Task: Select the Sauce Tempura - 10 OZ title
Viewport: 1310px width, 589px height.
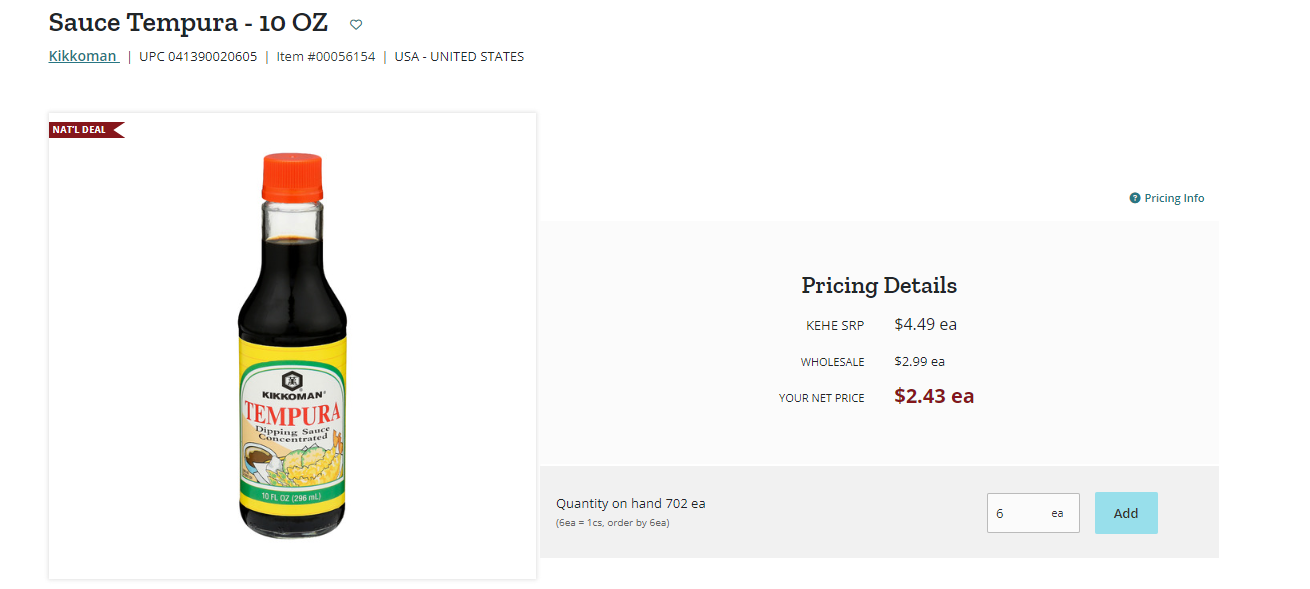Action: click(x=188, y=22)
